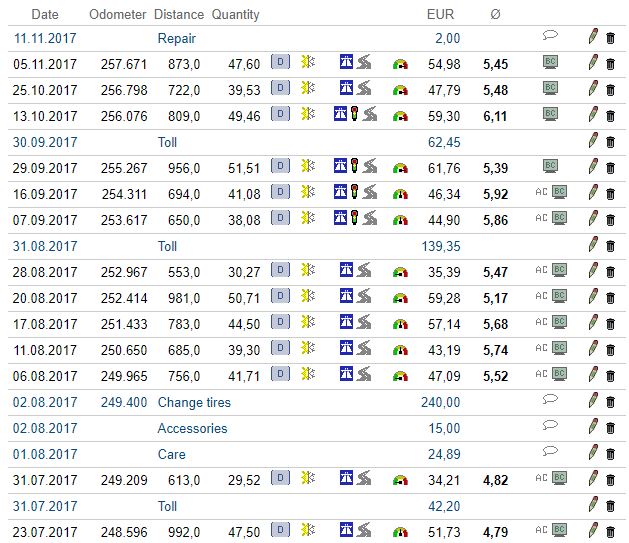Screen dimensions: 629x543
Task: Click tire type icon on 28.08.2017 row
Action: (309, 271)
